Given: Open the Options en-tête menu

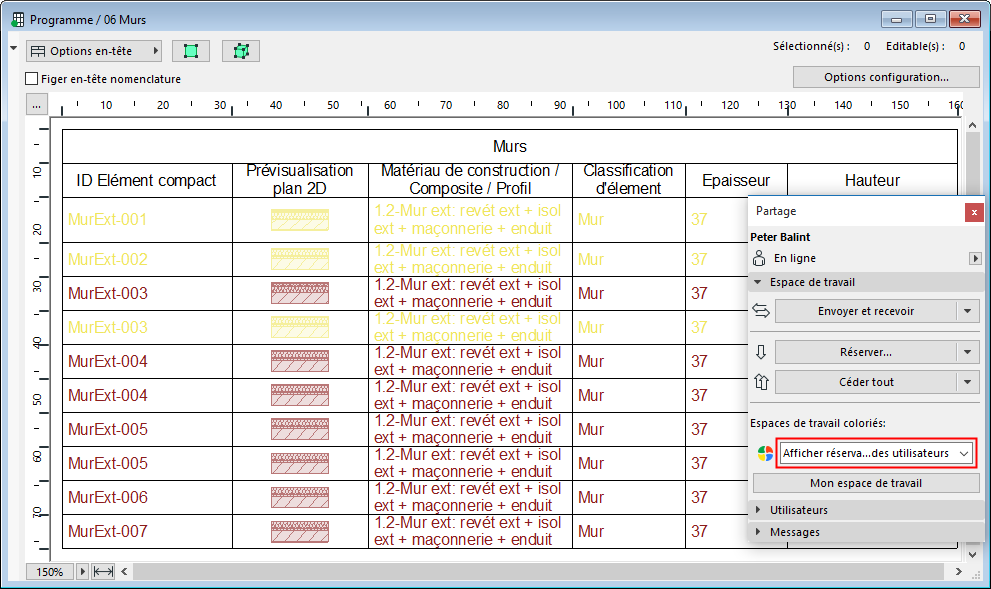Looking at the screenshot, I should coord(94,50).
